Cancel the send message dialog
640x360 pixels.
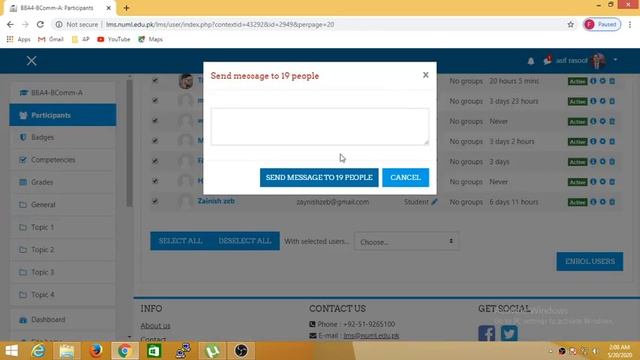tap(405, 178)
